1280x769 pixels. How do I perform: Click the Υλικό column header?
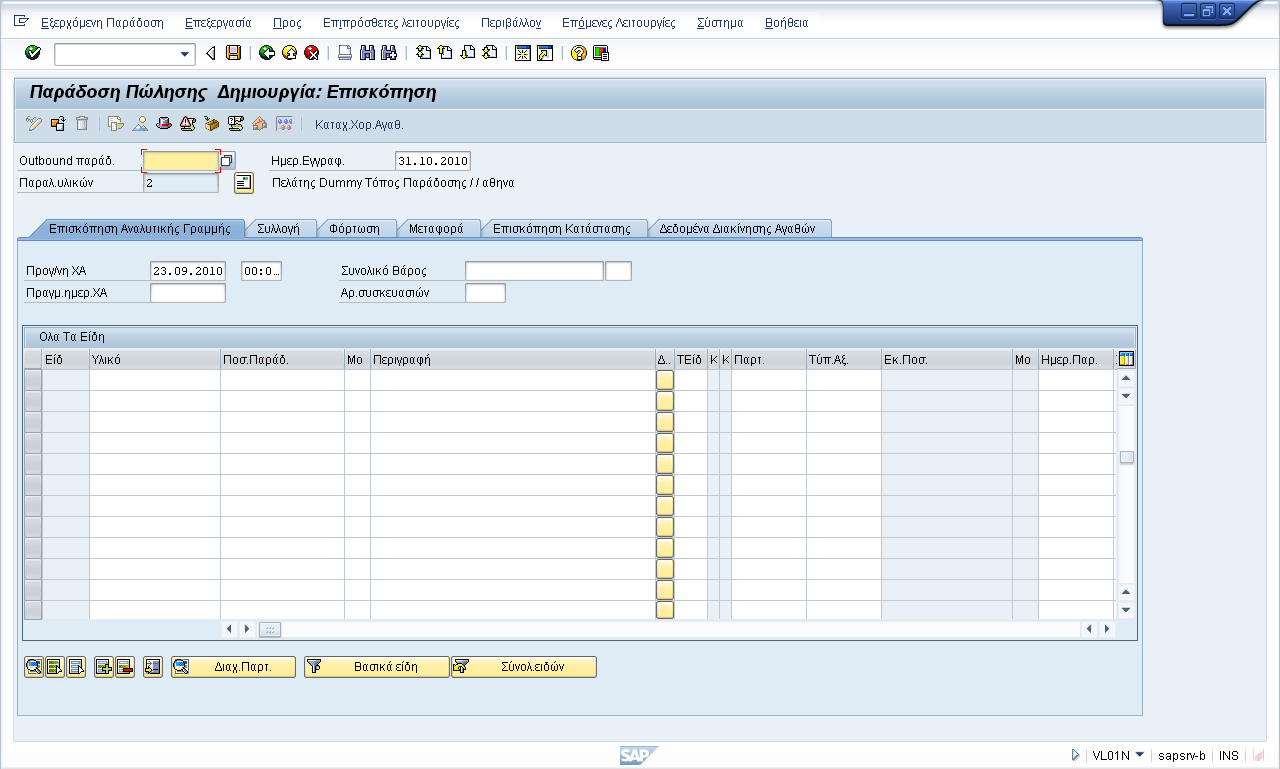click(x=155, y=359)
